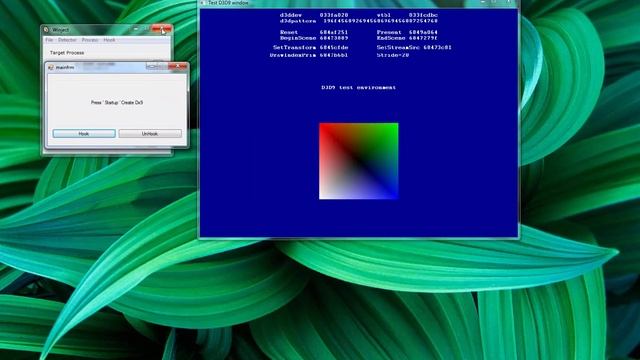Click the Target Process label

tap(67, 53)
